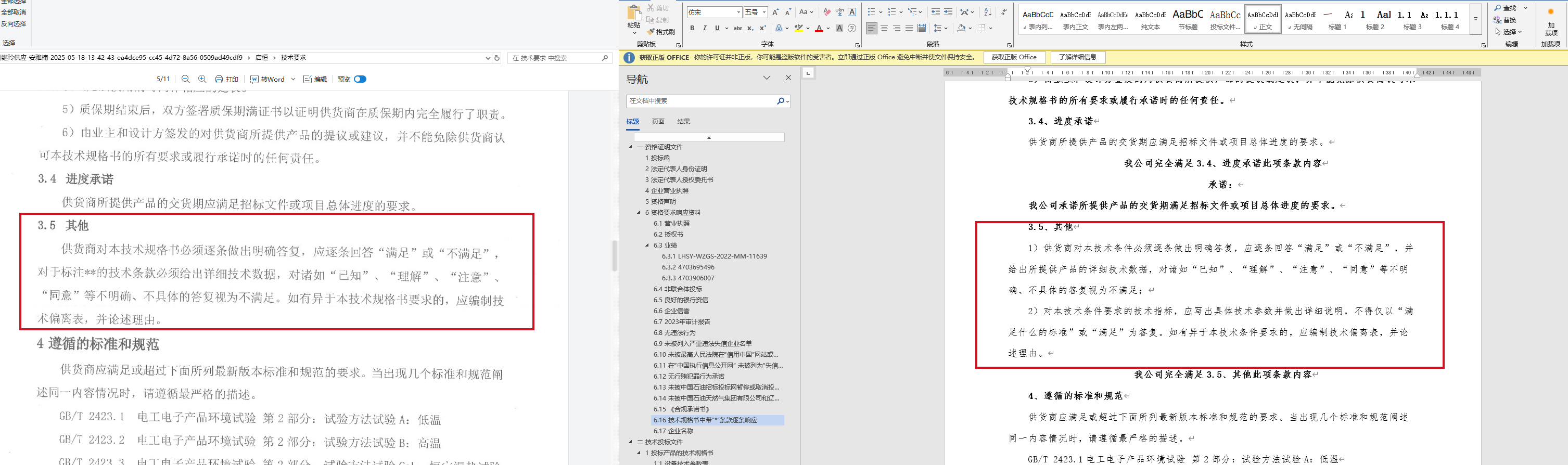Justify the paragraph text

(x=909, y=28)
